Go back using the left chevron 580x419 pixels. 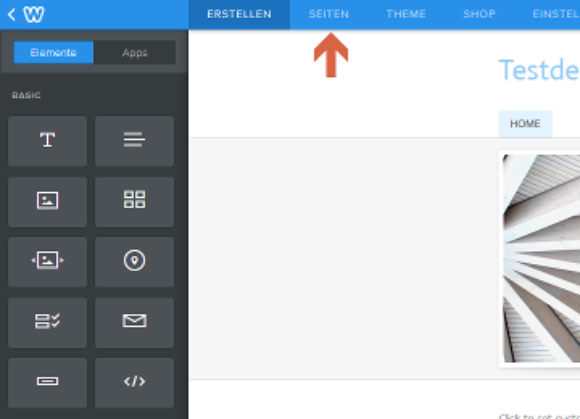point(11,15)
